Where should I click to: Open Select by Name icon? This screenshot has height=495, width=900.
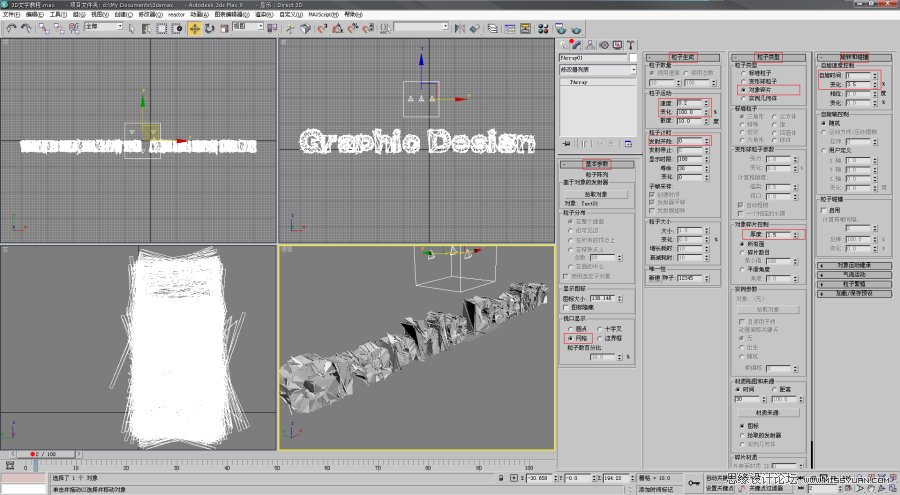pyautogui.click(x=146, y=28)
